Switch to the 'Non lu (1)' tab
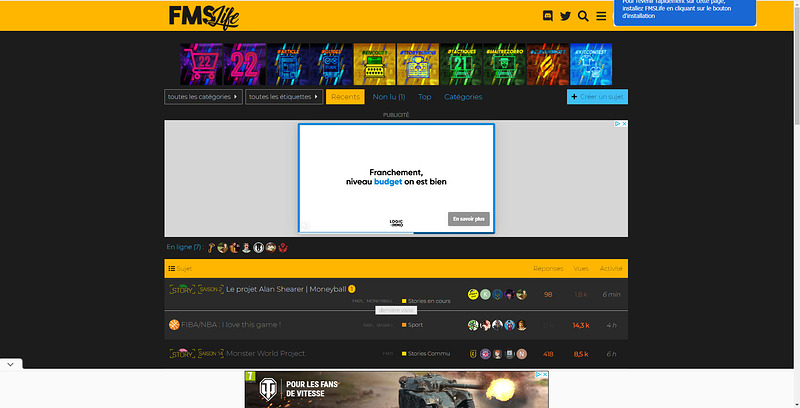Screen dimensions: 800x408 click(389, 97)
